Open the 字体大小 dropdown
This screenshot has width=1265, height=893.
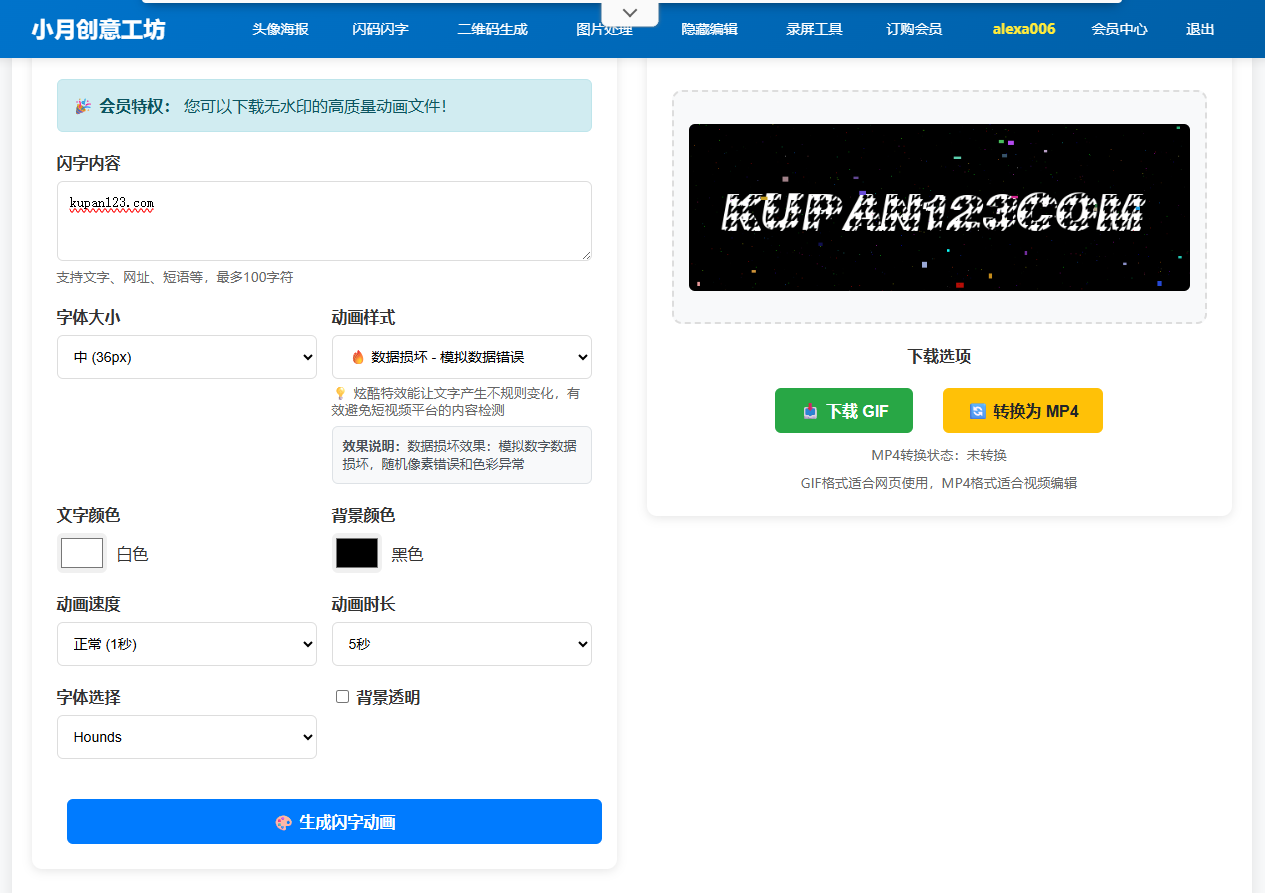[186, 356]
